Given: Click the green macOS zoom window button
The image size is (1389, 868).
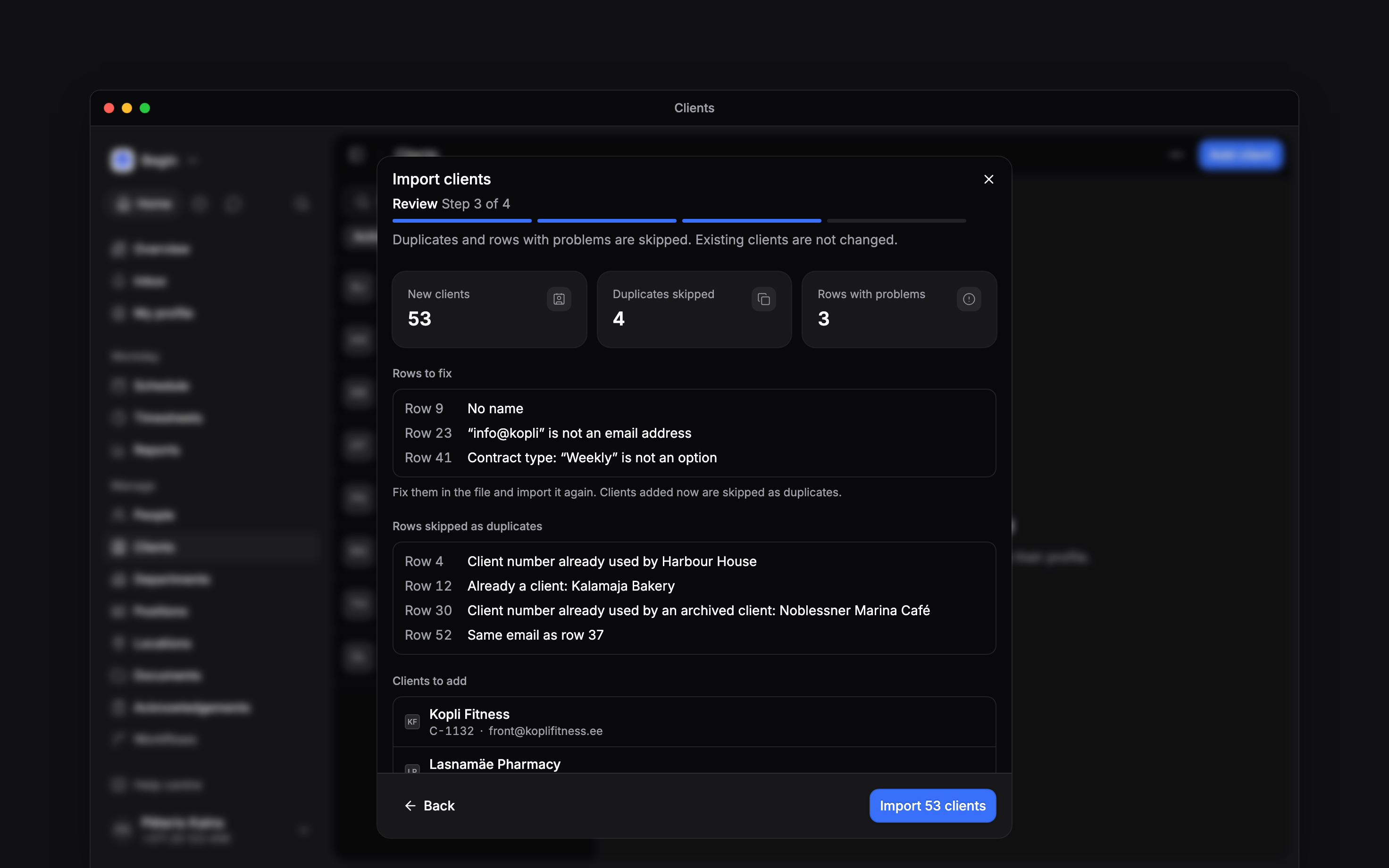Looking at the screenshot, I should 145,108.
